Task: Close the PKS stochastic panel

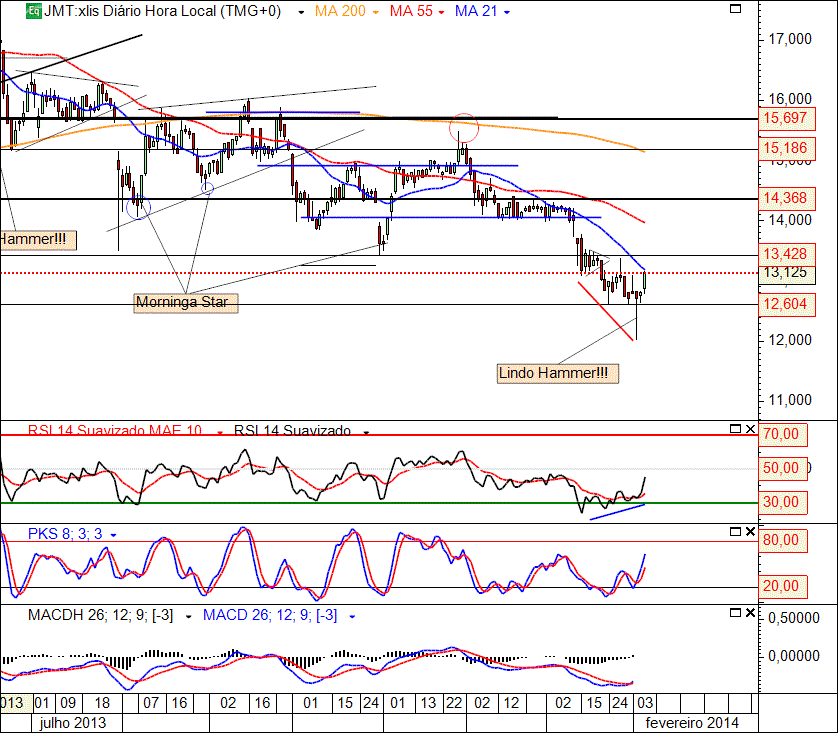Action: tap(750, 532)
